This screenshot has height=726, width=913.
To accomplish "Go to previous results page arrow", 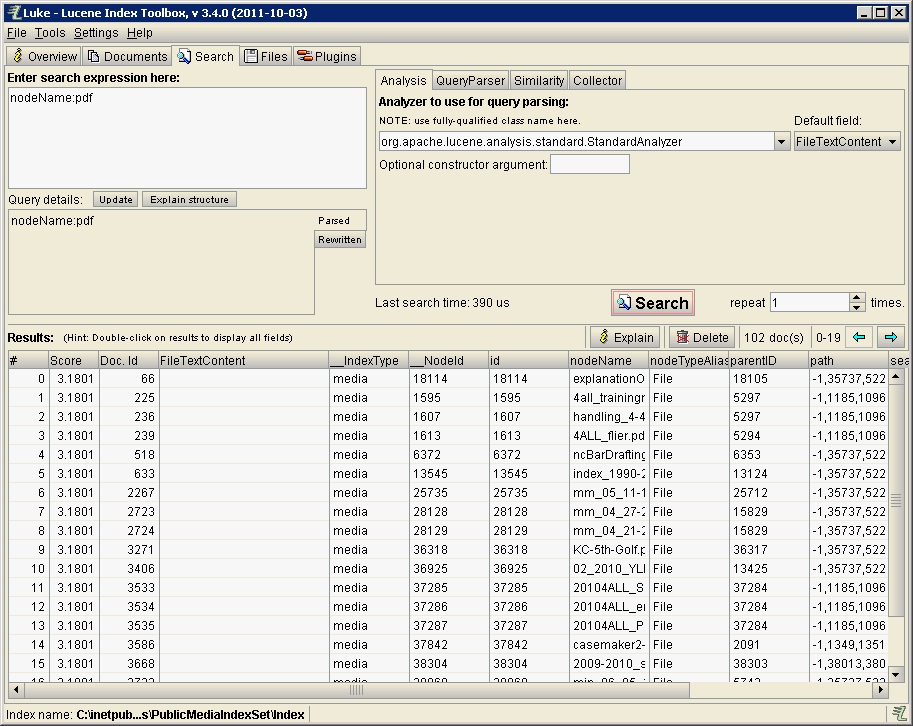I will point(858,337).
